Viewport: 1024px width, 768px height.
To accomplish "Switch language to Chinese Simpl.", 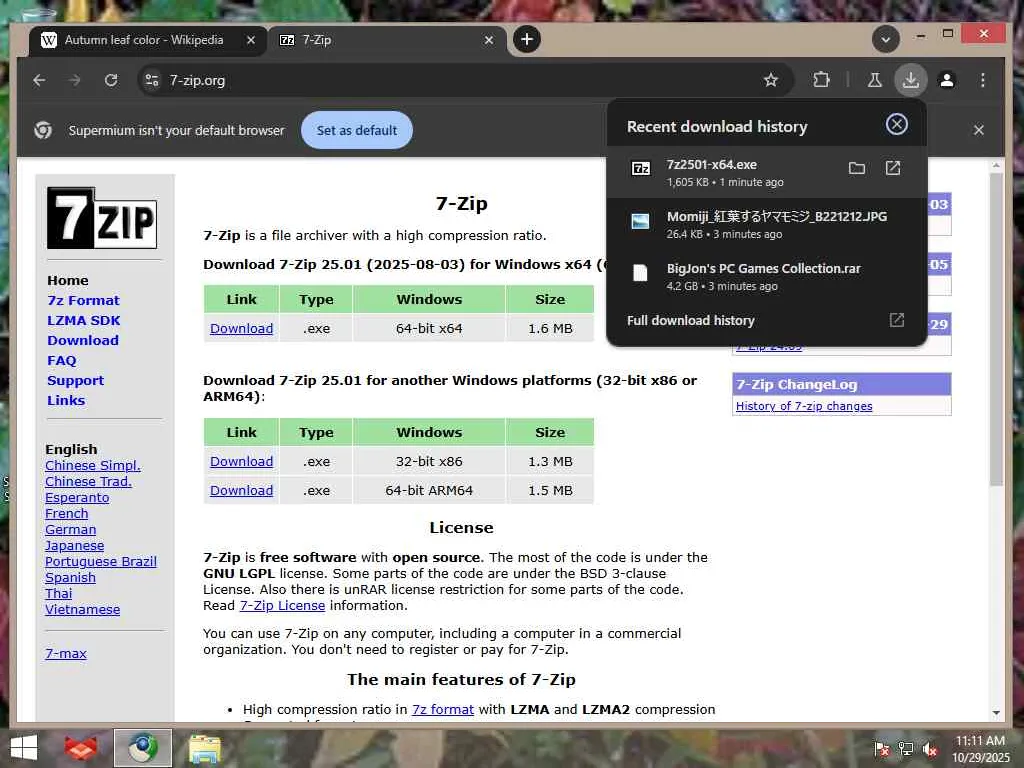I will [x=93, y=466].
